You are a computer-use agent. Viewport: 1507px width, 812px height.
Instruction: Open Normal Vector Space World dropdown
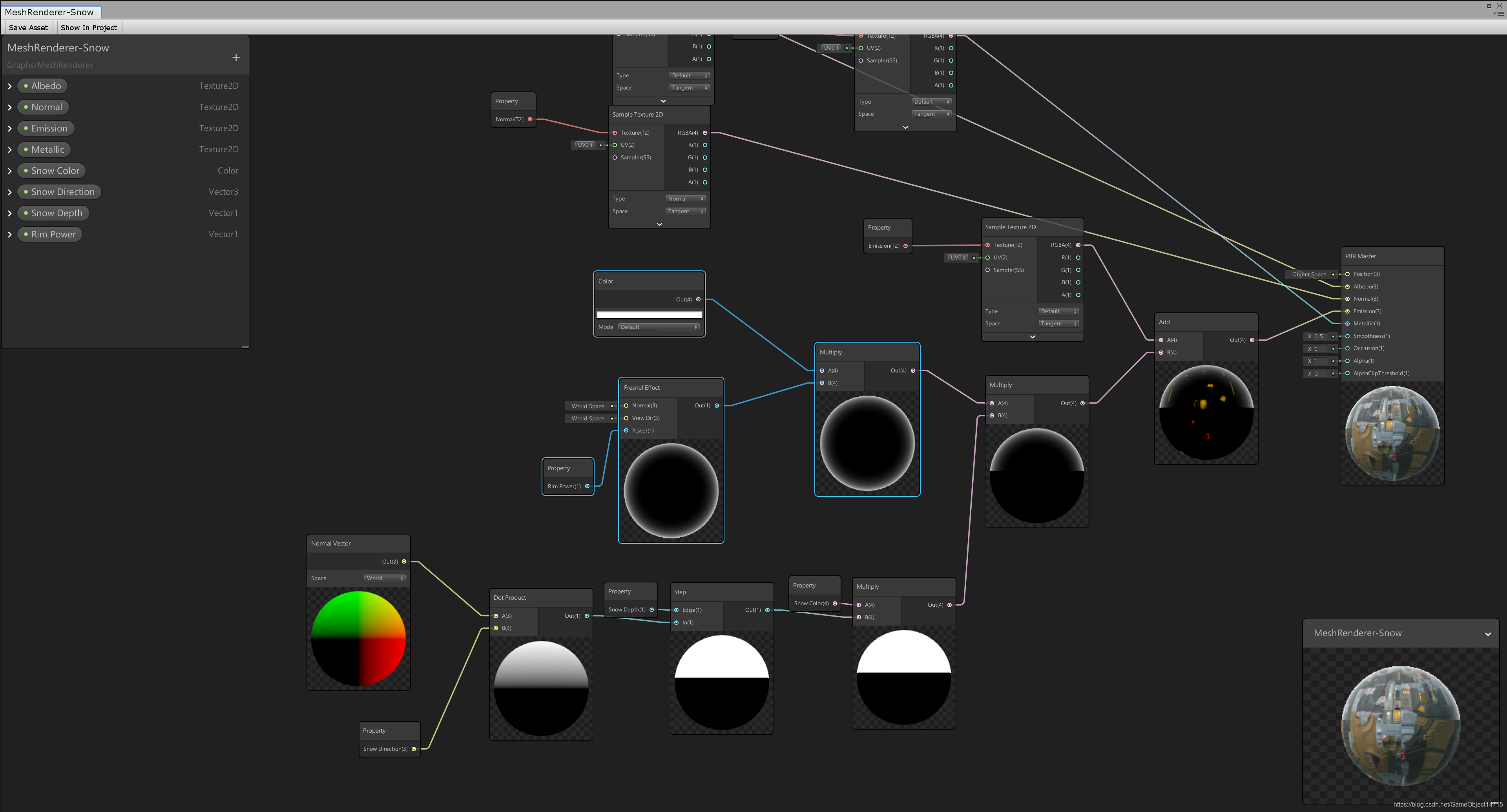coord(384,578)
